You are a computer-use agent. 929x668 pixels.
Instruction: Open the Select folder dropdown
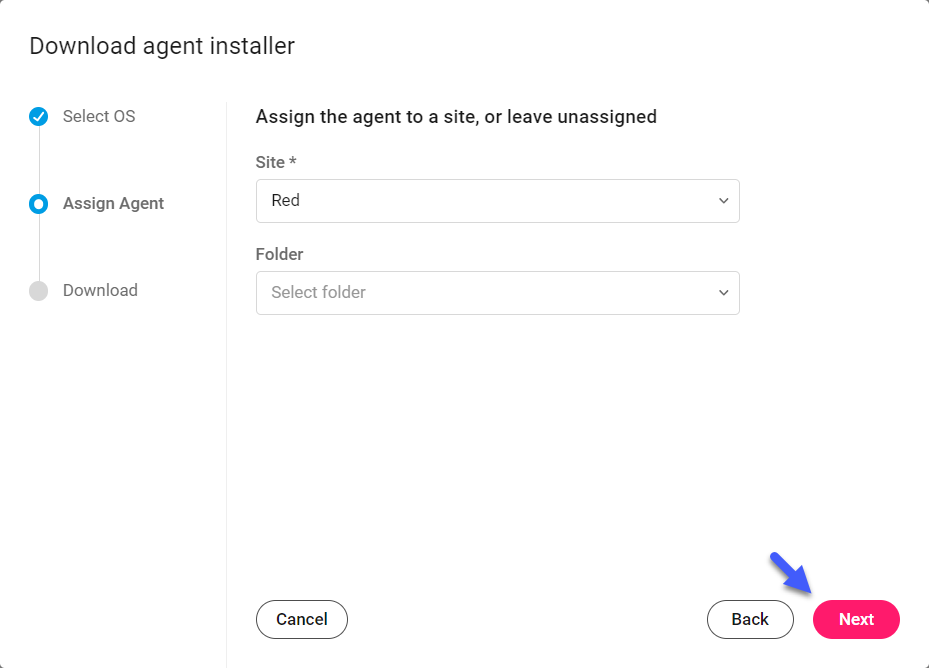click(x=497, y=292)
